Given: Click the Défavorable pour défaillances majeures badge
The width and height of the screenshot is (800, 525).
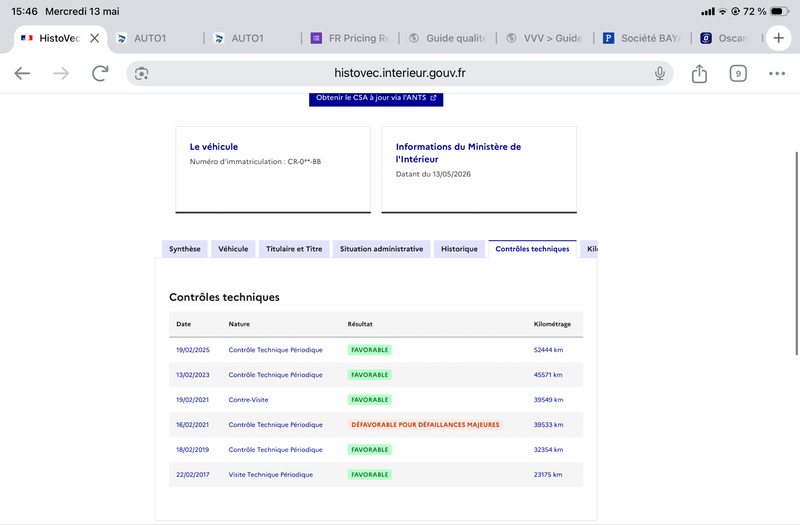Looking at the screenshot, I should point(425,424).
